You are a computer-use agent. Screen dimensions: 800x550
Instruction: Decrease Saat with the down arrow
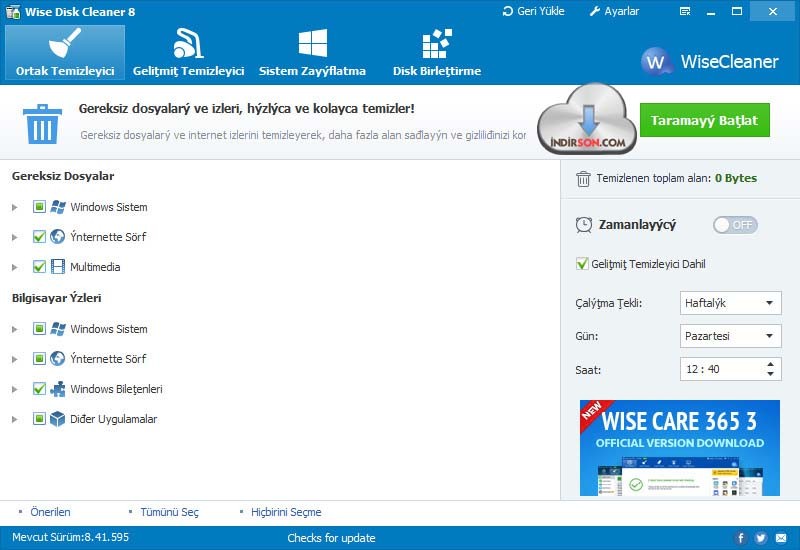tap(770, 374)
